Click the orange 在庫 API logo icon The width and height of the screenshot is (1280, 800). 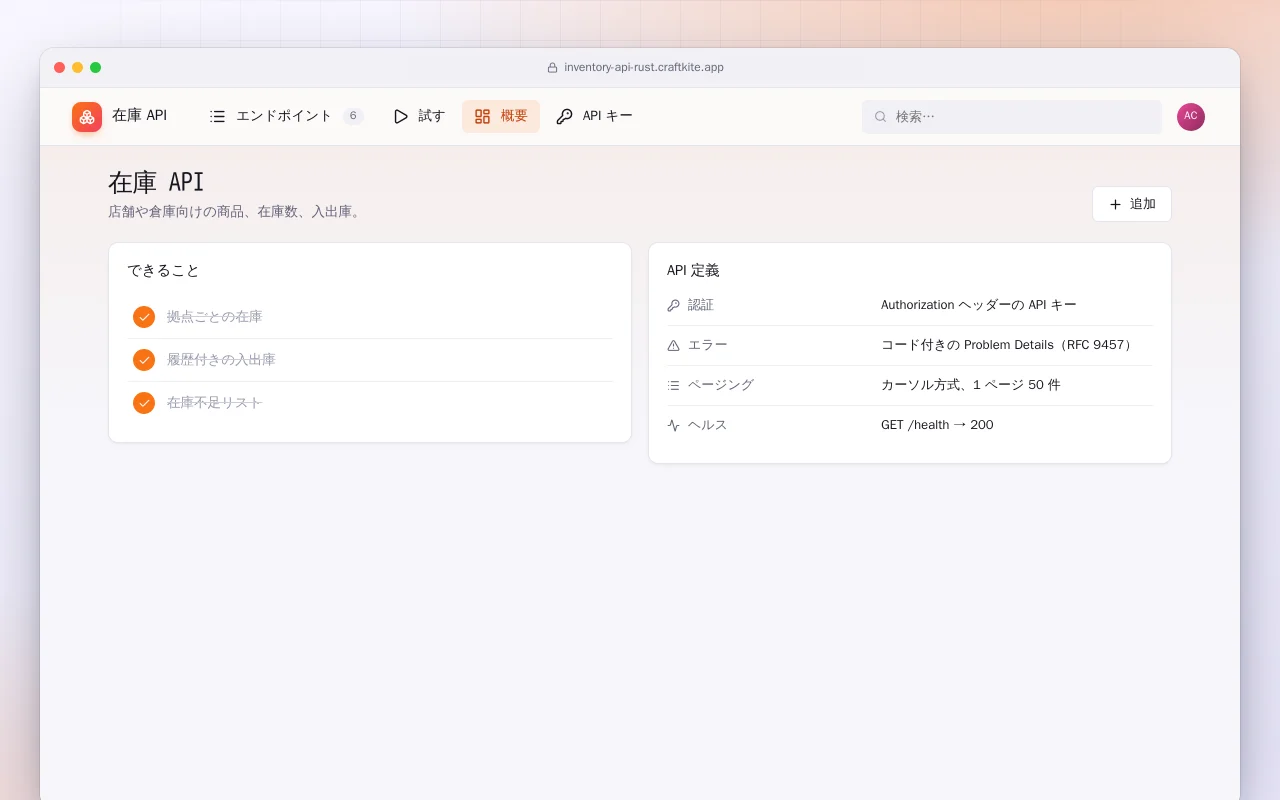tap(87, 117)
